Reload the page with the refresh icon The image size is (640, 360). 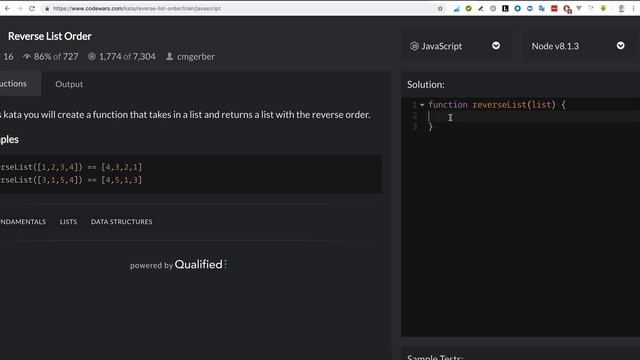(x=32, y=8)
